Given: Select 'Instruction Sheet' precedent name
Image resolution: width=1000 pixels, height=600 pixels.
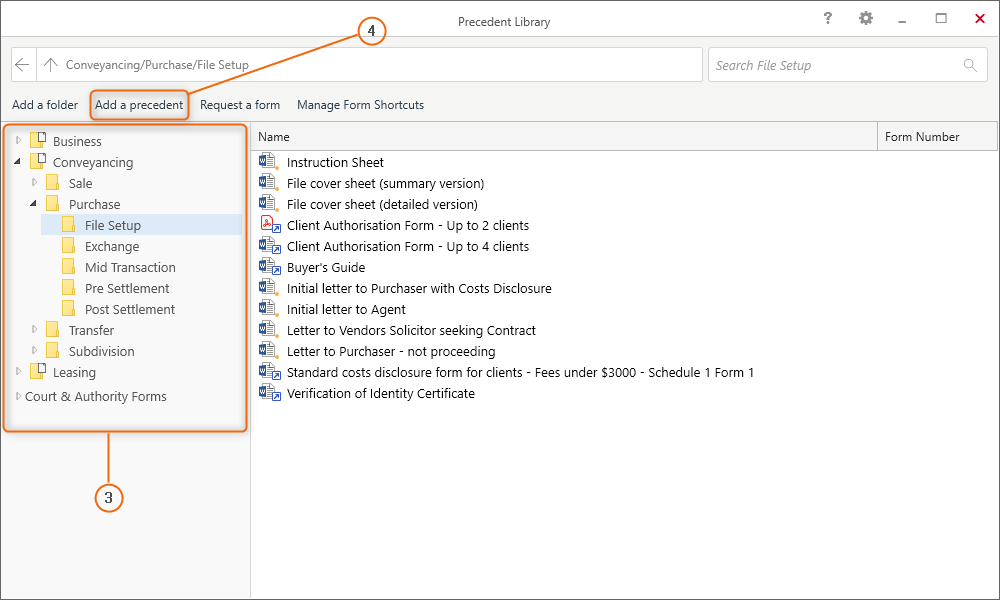Looking at the screenshot, I should tap(335, 162).
